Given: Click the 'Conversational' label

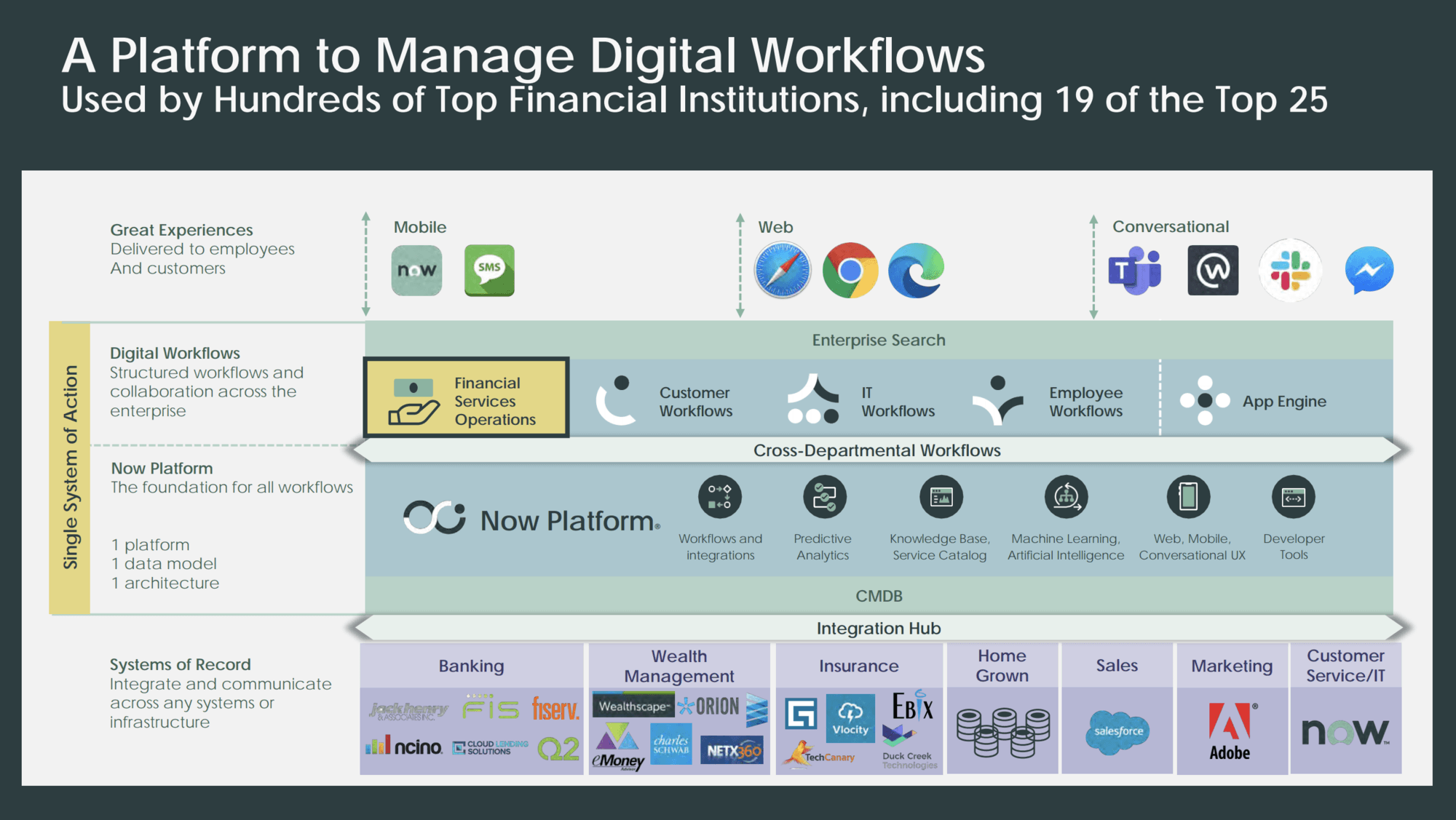Looking at the screenshot, I should coord(1171,226).
